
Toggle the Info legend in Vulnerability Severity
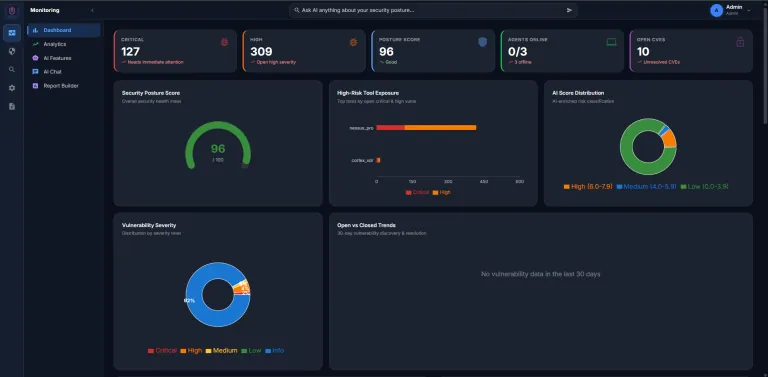pos(274,351)
